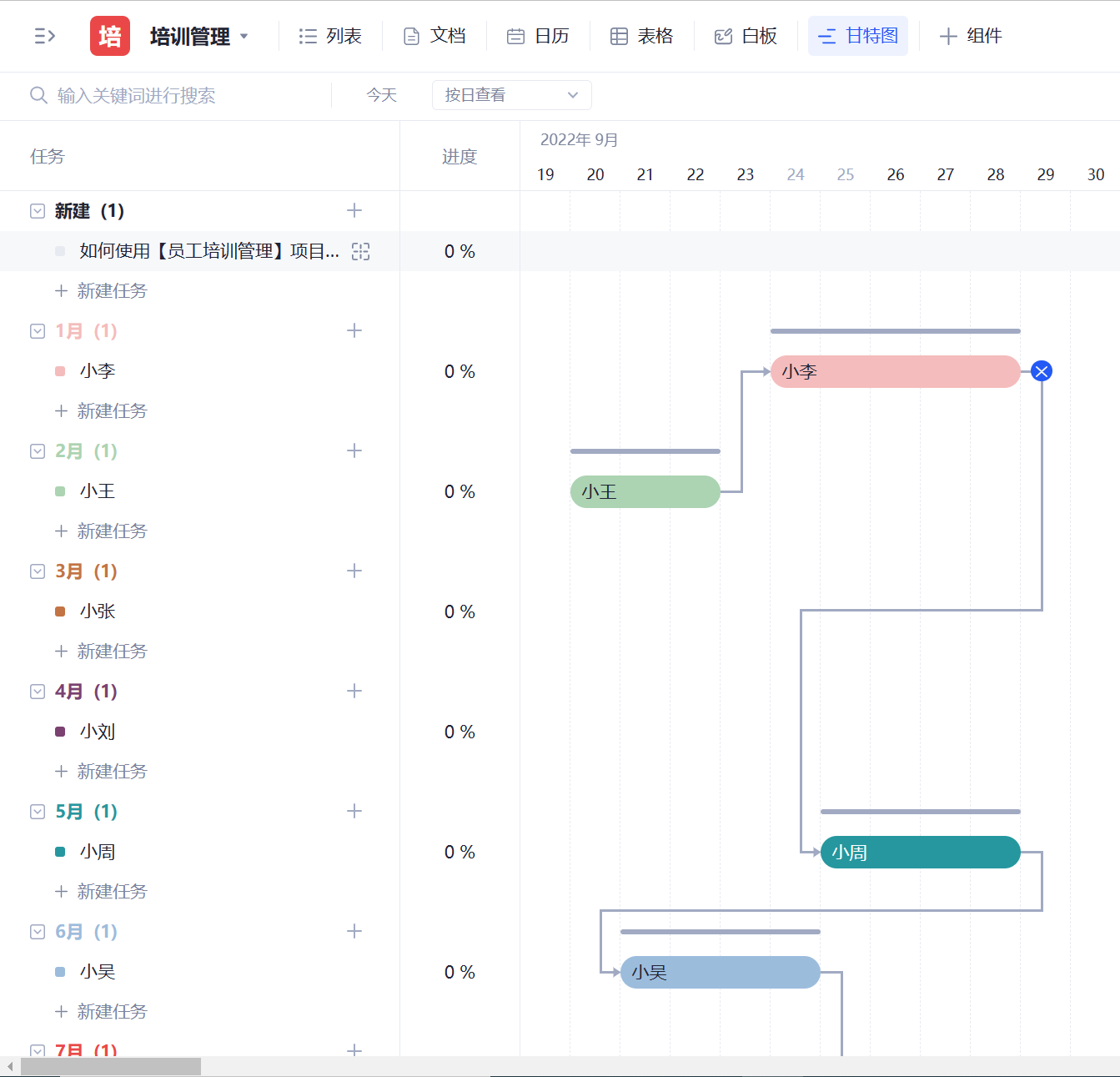Click 新建任务 under the 小张 task
This screenshot has width=1120, height=1077.
(112, 652)
